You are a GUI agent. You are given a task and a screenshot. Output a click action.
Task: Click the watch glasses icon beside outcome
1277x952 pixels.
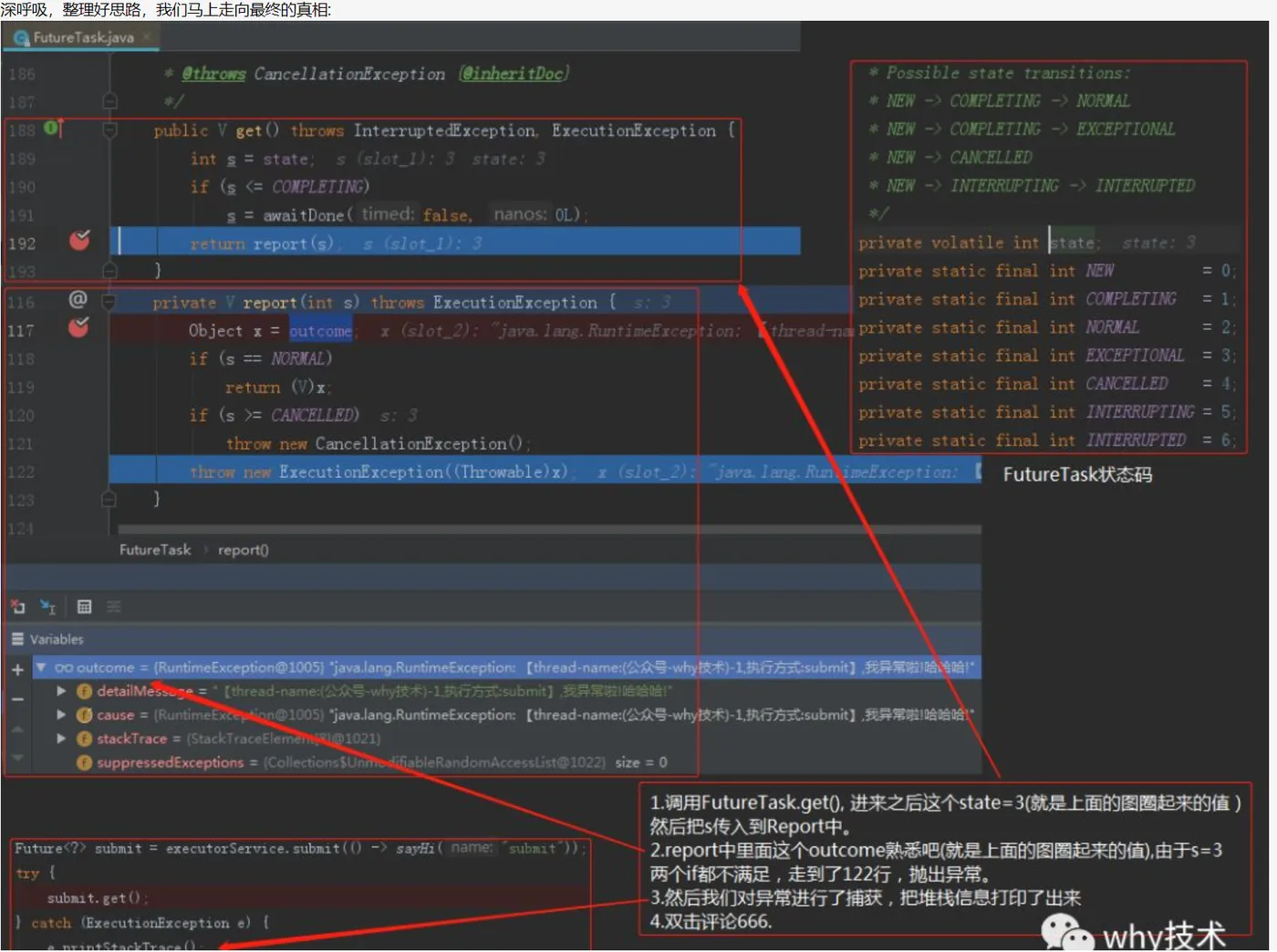point(64,667)
